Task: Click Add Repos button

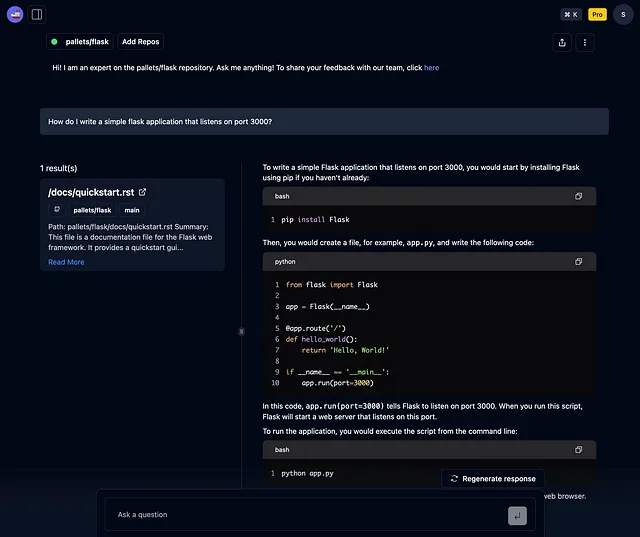Action: pos(140,42)
